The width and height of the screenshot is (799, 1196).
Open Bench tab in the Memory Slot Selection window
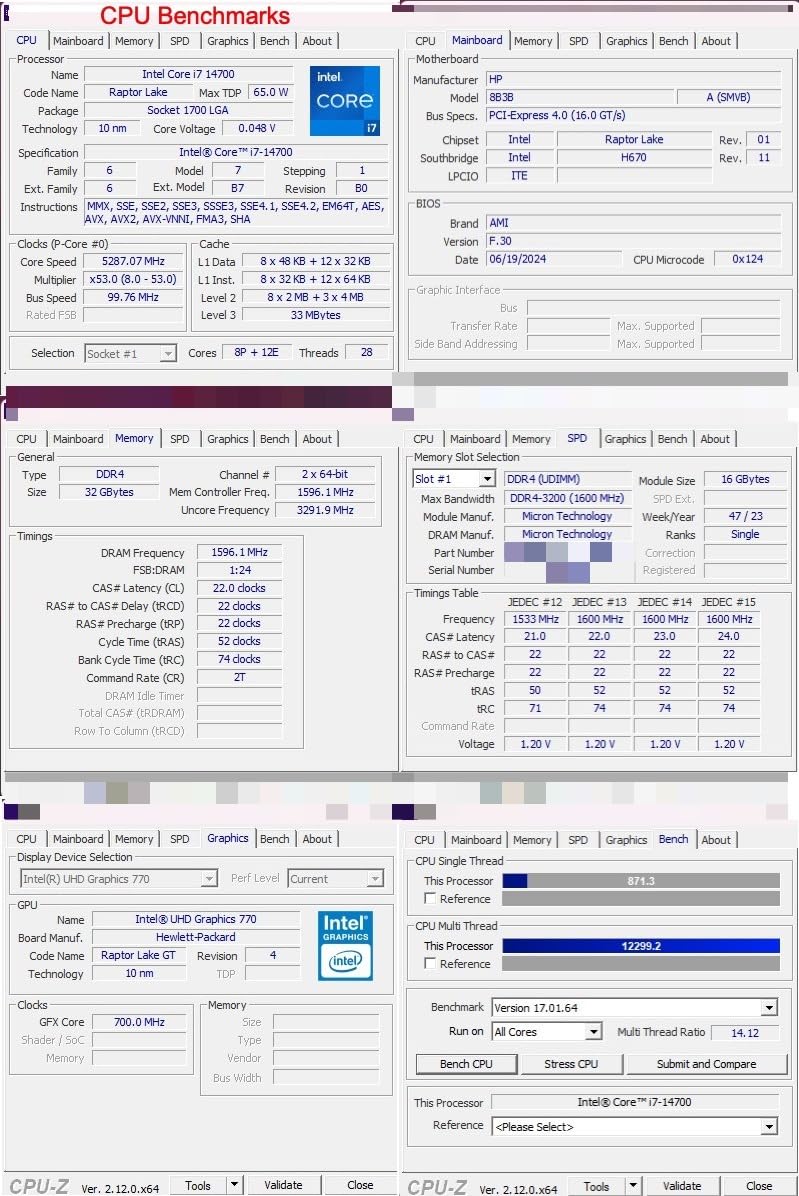(x=672, y=439)
